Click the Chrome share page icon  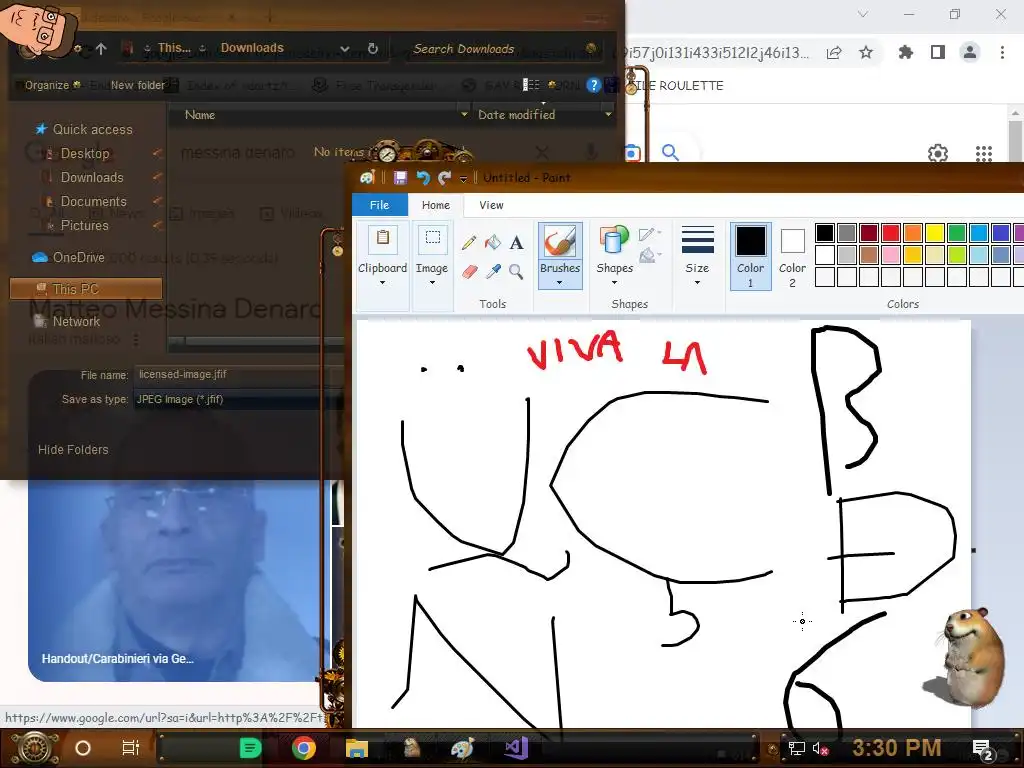coord(834,52)
